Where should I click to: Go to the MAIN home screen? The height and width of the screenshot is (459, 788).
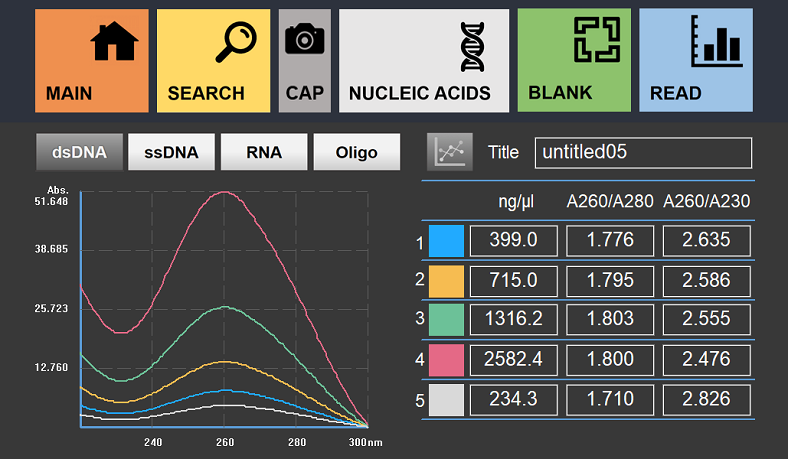91,60
